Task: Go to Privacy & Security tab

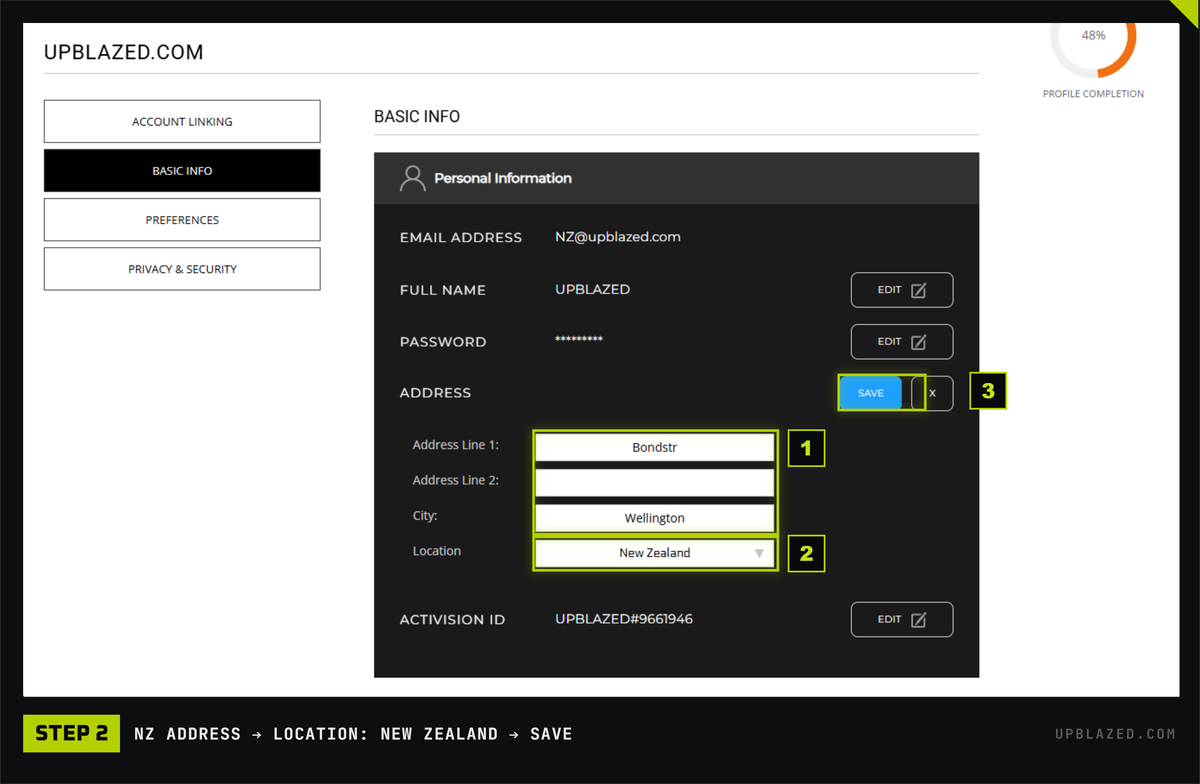Action: pos(182,269)
